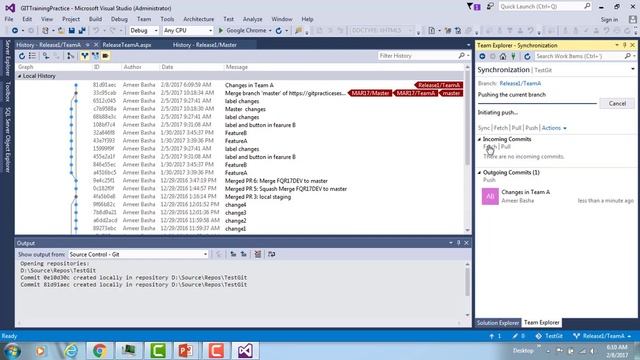The height and width of the screenshot is (360, 640).
Task: Go back in Team Explorer
Action: [482, 56]
